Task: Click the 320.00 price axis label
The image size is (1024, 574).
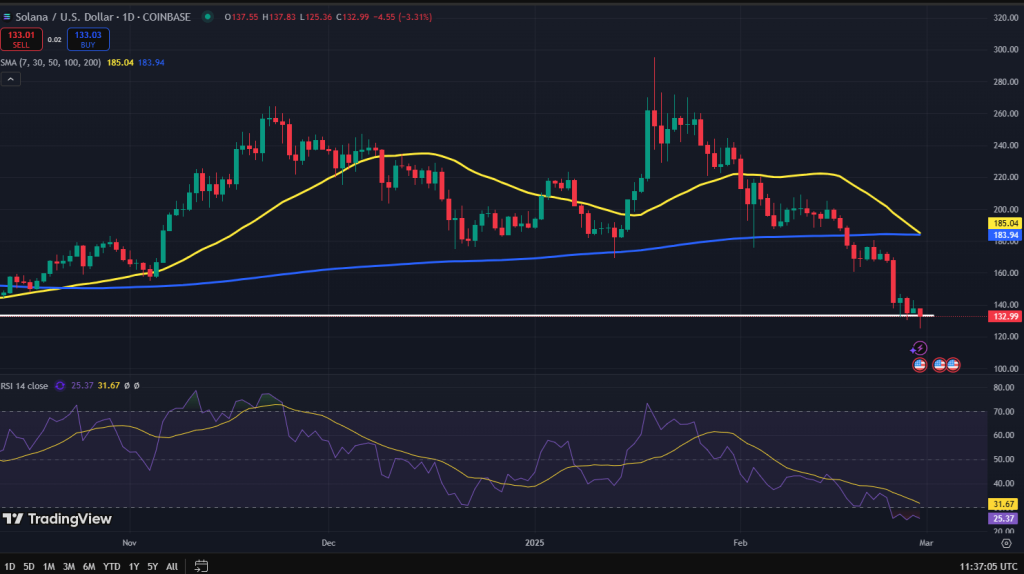Action: coord(1006,18)
